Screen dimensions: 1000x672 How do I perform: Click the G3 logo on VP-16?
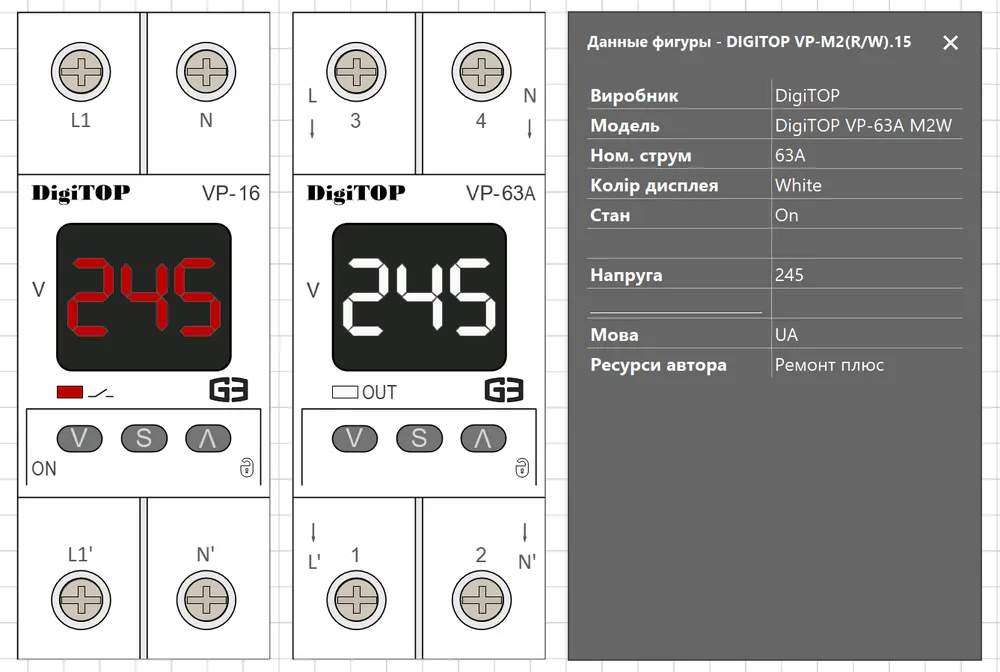(x=229, y=390)
